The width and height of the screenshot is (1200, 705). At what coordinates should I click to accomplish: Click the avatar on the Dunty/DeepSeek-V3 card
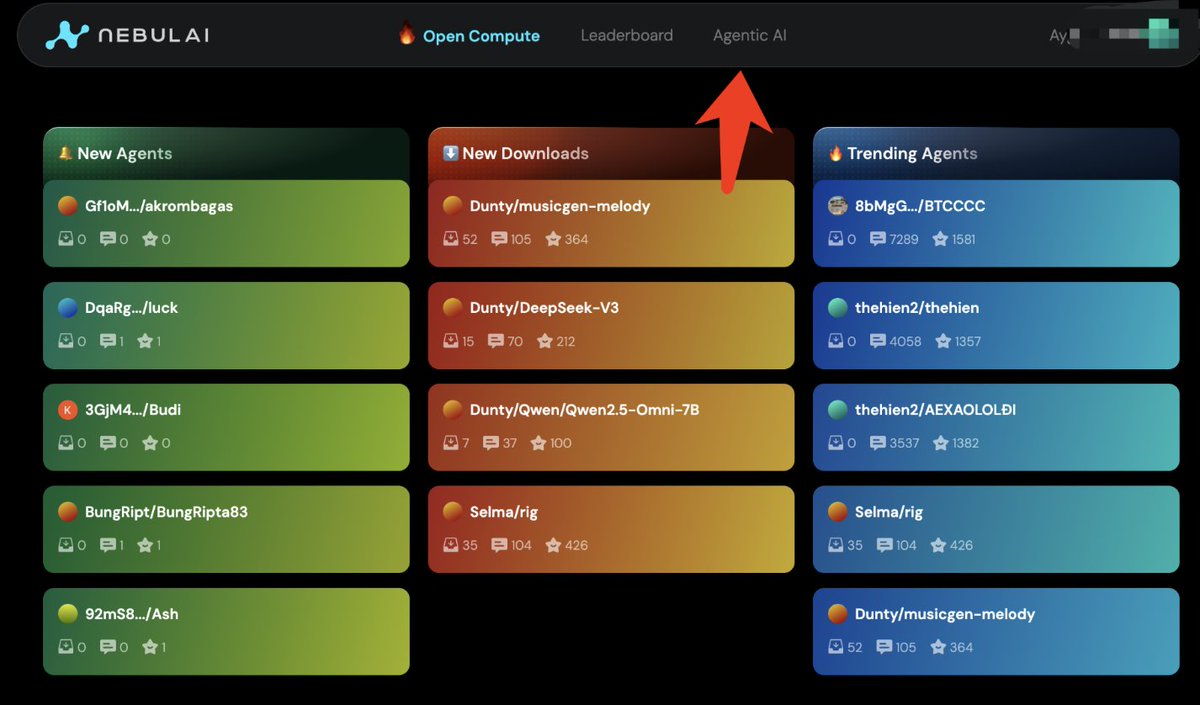coord(453,308)
